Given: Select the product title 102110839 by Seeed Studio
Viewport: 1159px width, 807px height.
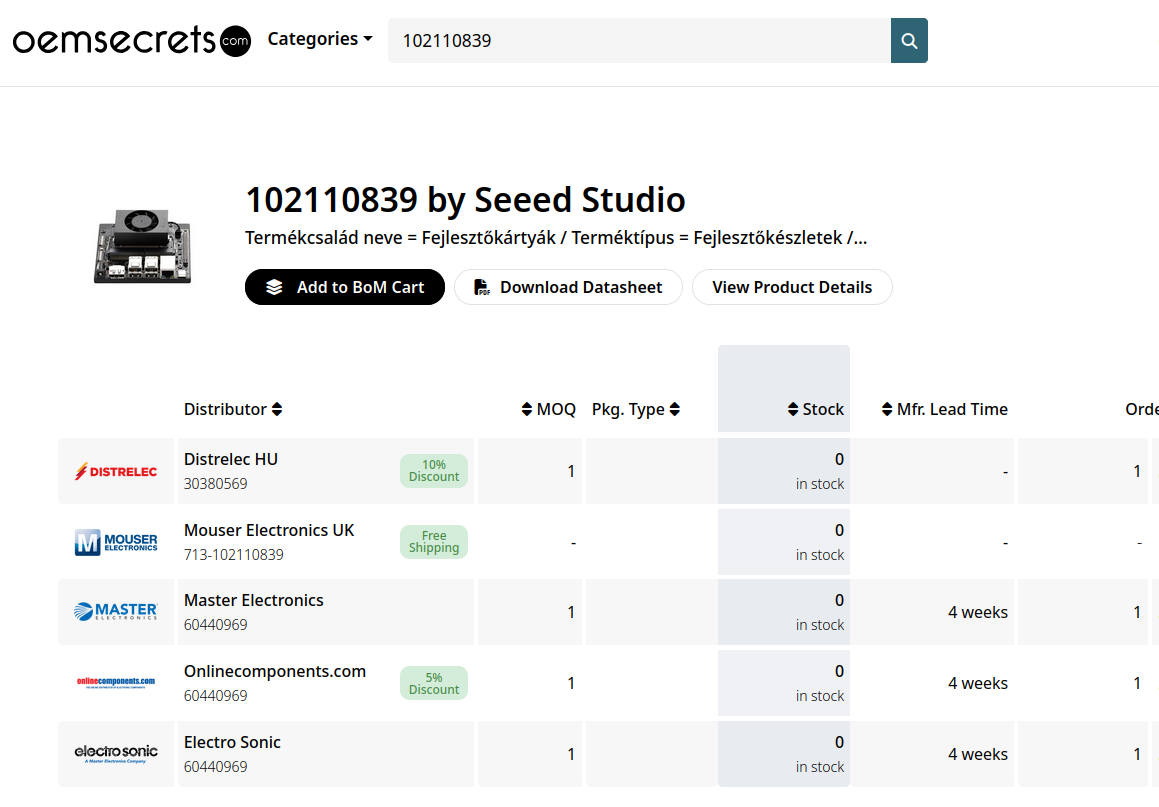Looking at the screenshot, I should [x=465, y=200].
